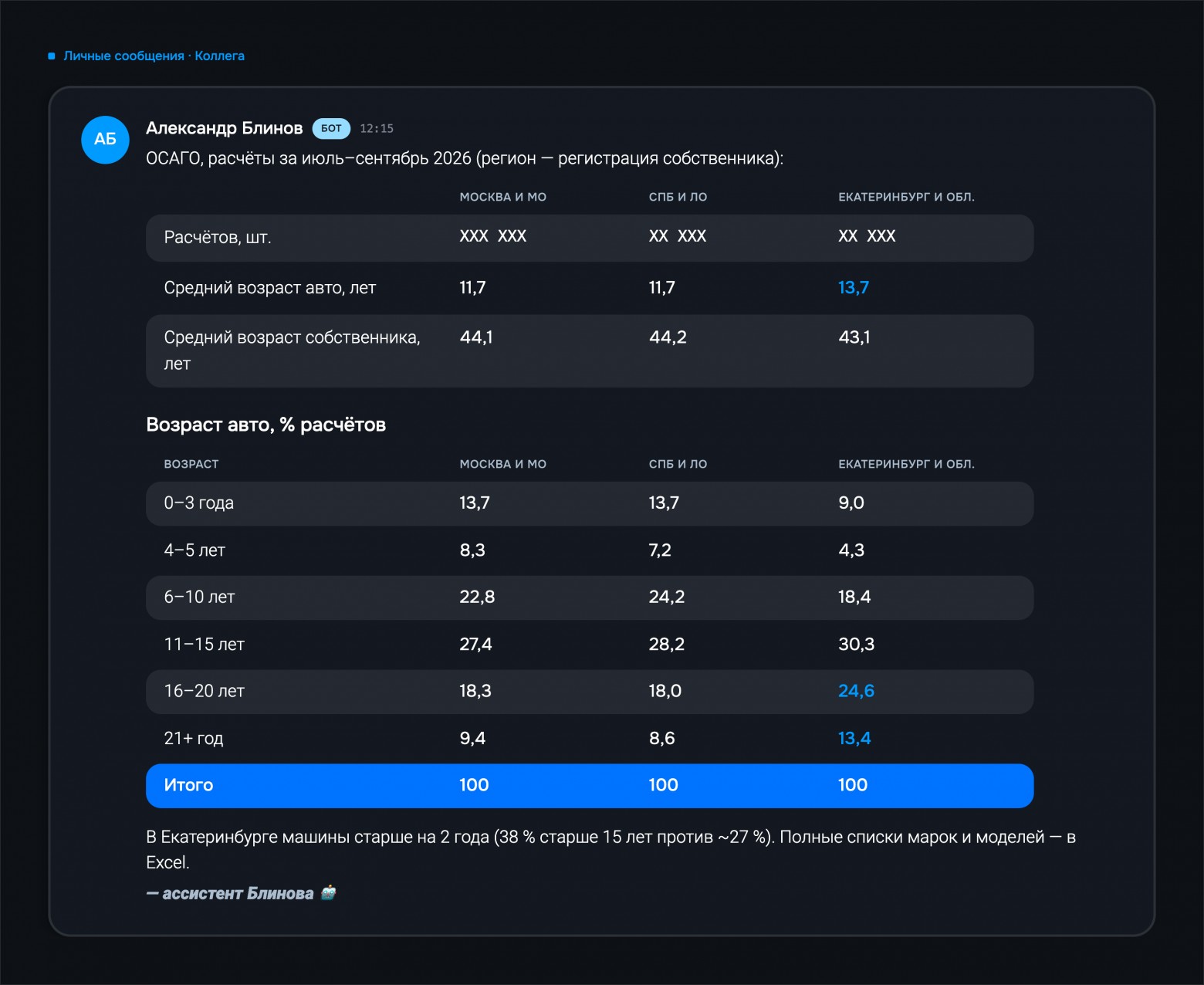Click the 0–3 года row label
The image size is (1204, 985).
coord(199,503)
